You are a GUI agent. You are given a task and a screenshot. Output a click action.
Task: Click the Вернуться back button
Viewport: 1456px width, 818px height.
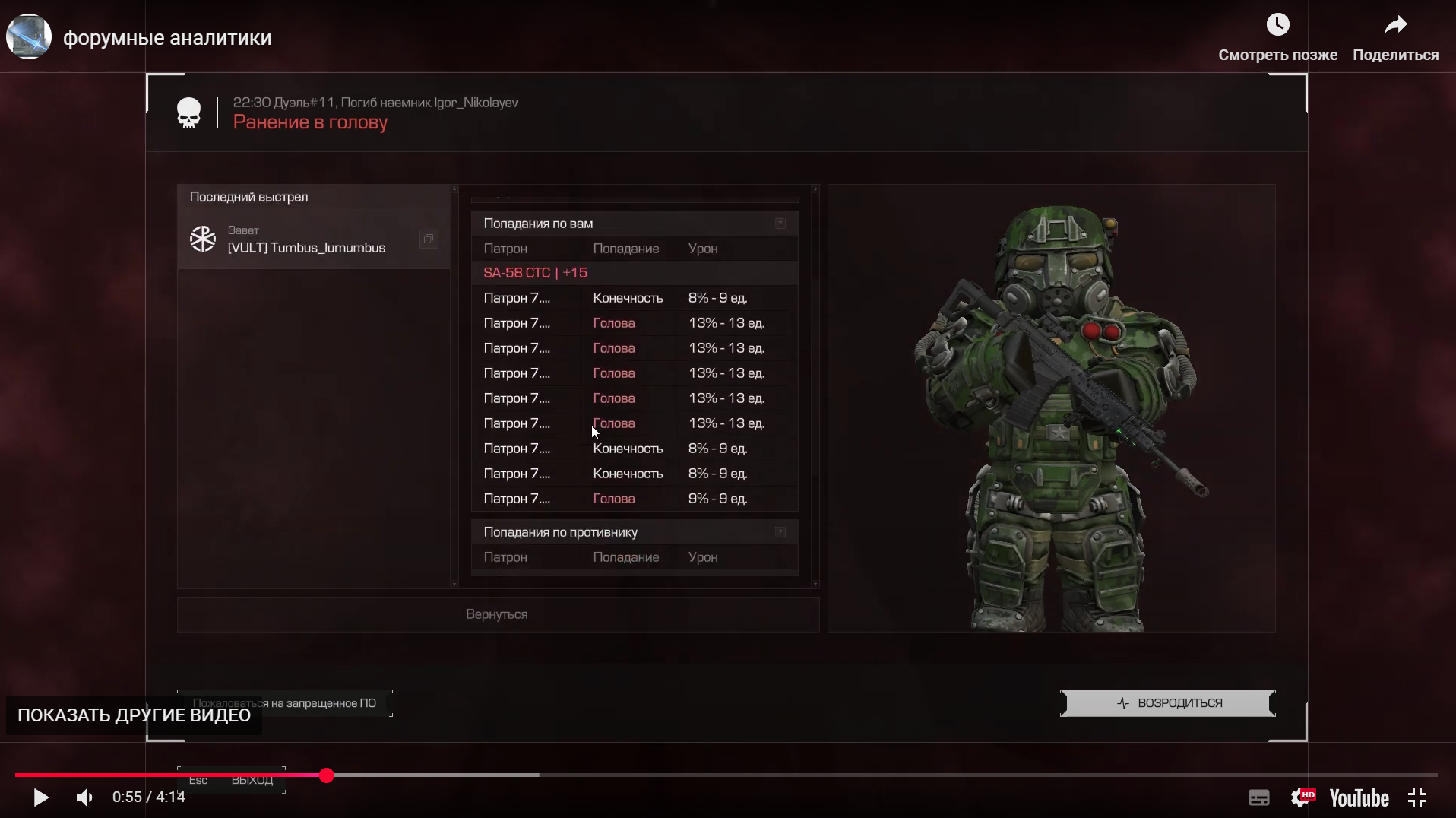point(497,614)
